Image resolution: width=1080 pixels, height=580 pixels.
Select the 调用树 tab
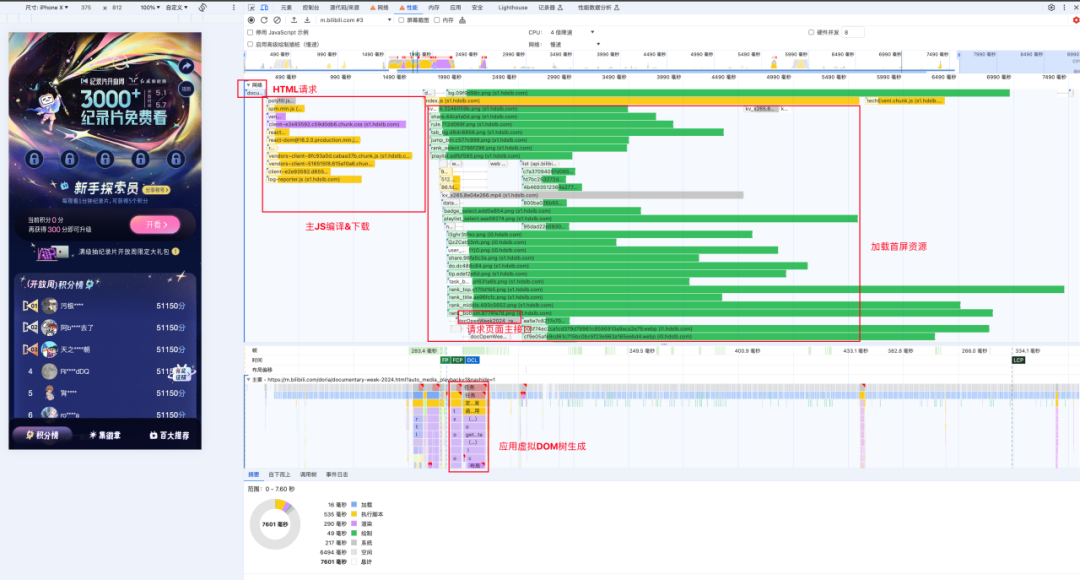(x=308, y=475)
